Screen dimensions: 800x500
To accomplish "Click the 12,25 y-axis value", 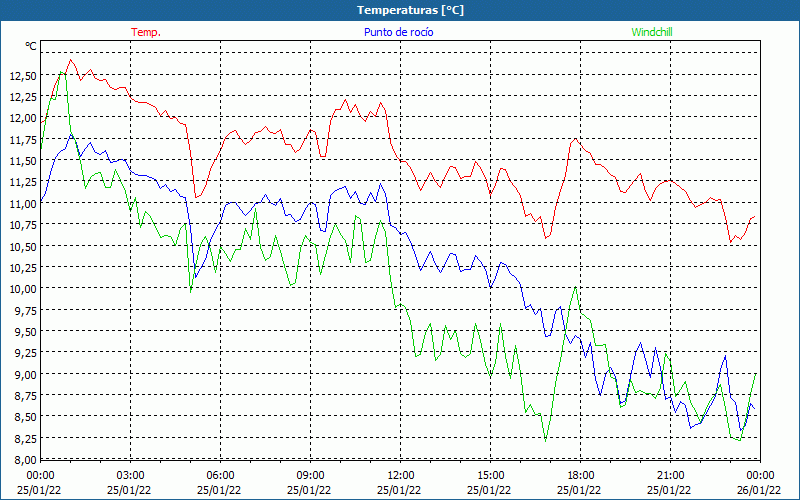I will pyautogui.click(x=23, y=97).
